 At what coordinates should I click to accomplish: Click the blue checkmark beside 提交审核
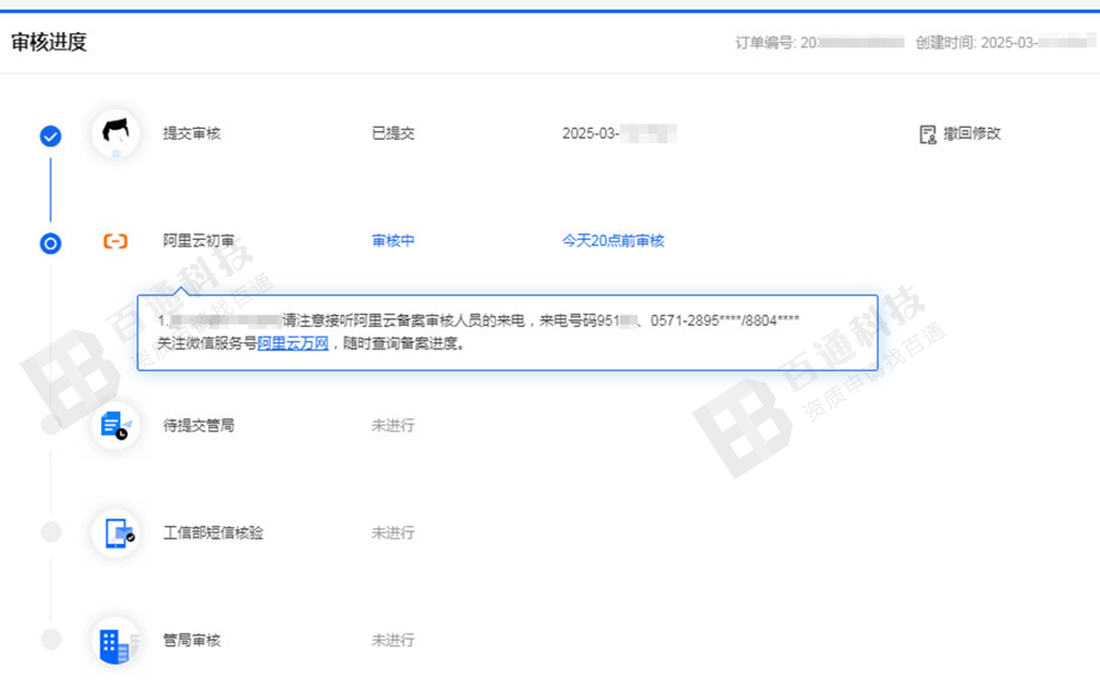pyautogui.click(x=51, y=135)
